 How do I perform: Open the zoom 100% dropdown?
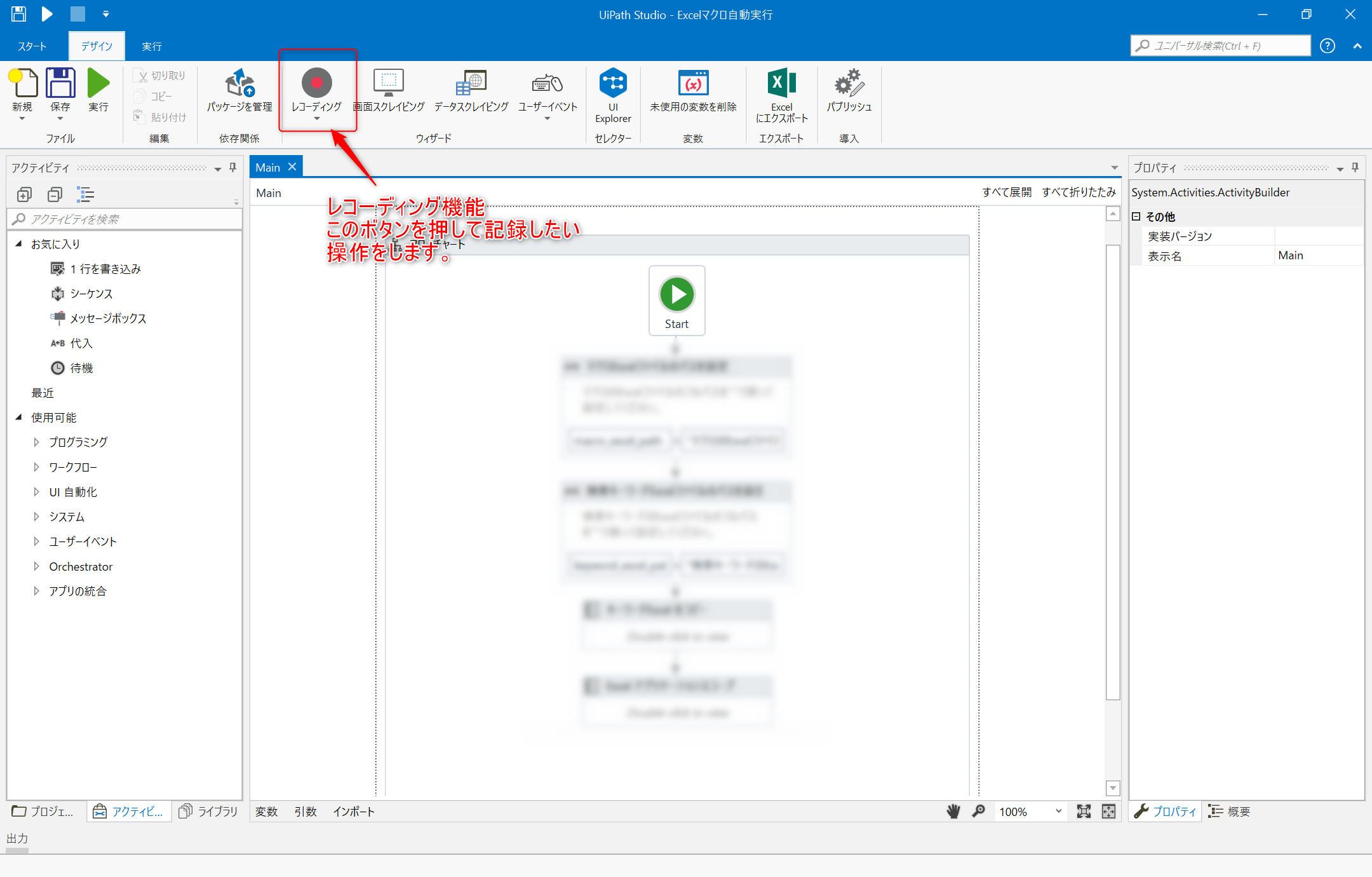coord(1059,812)
